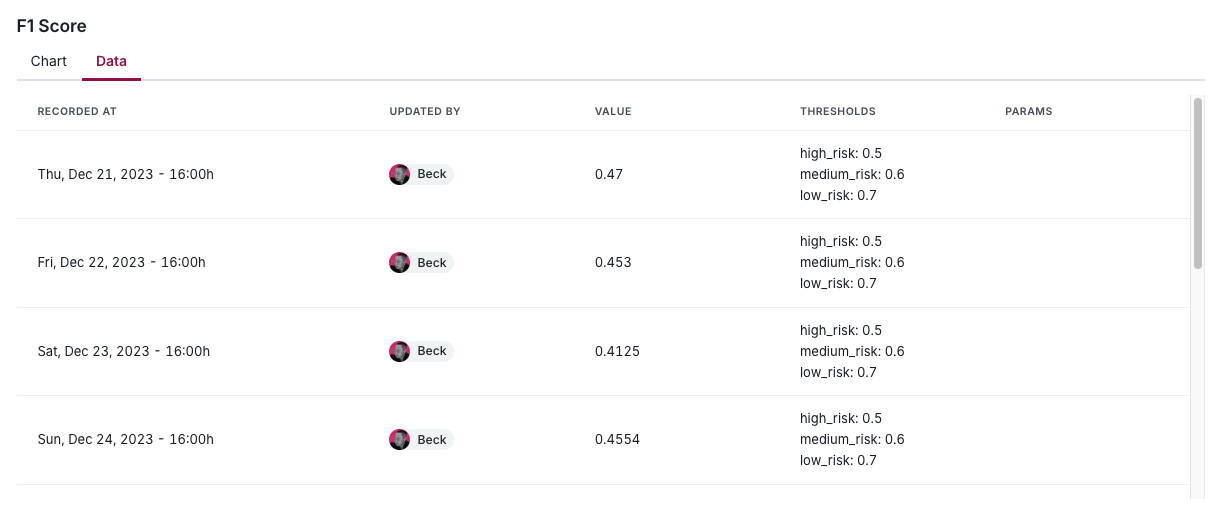Click the Value column header
Screen dimensions: 1217x514
[x=613, y=111]
